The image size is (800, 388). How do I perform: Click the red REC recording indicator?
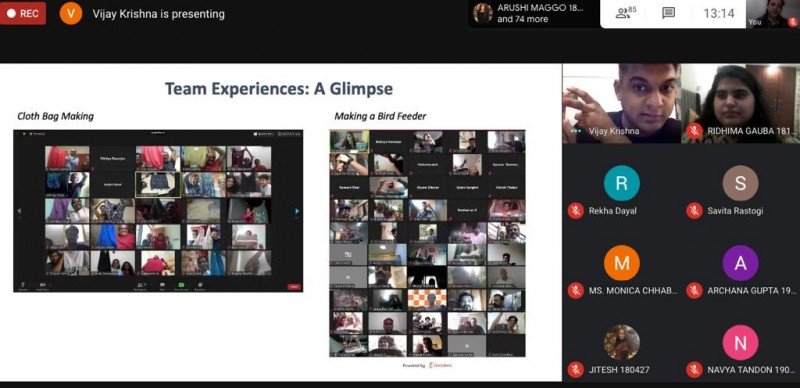point(23,13)
